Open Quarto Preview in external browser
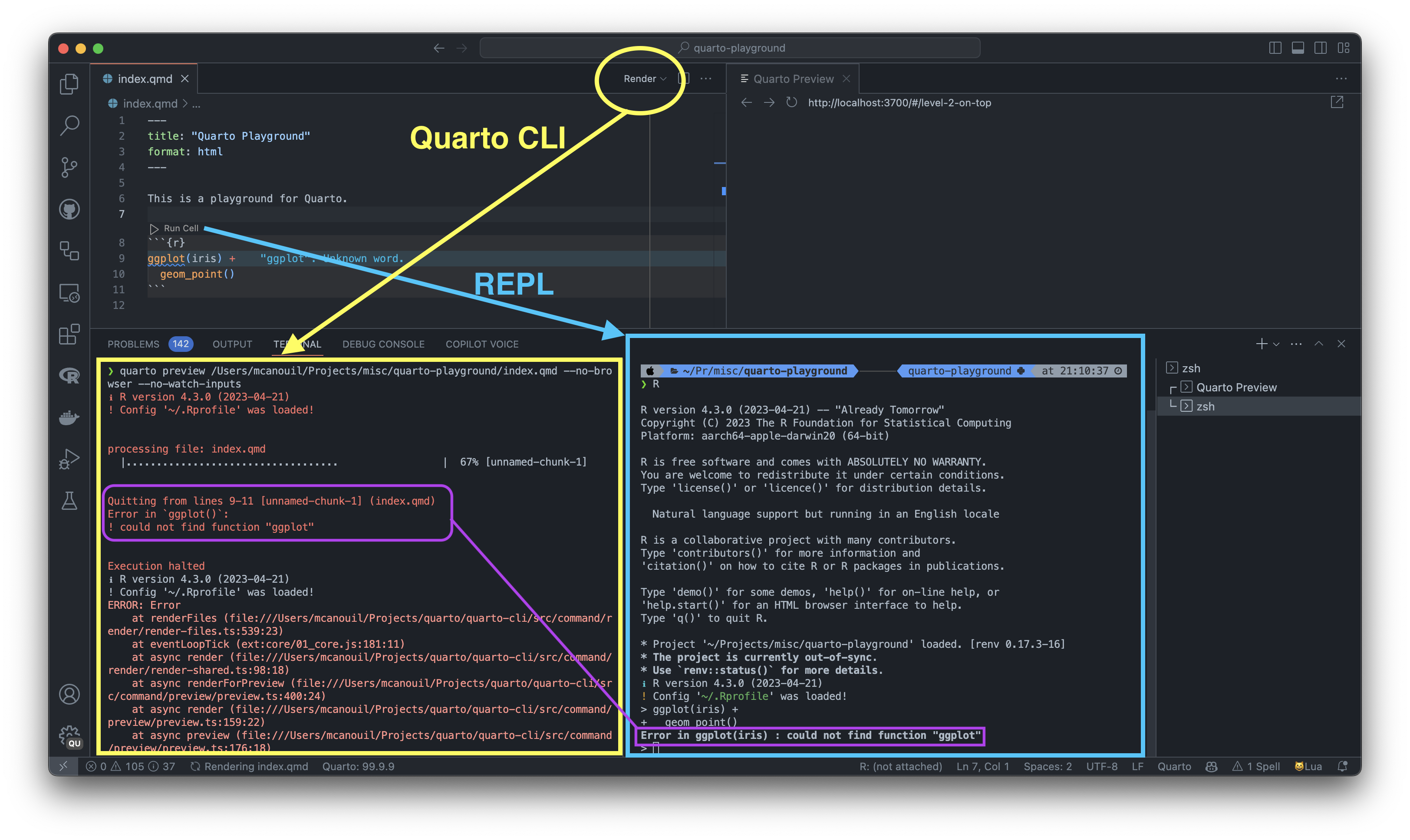 (x=1337, y=102)
